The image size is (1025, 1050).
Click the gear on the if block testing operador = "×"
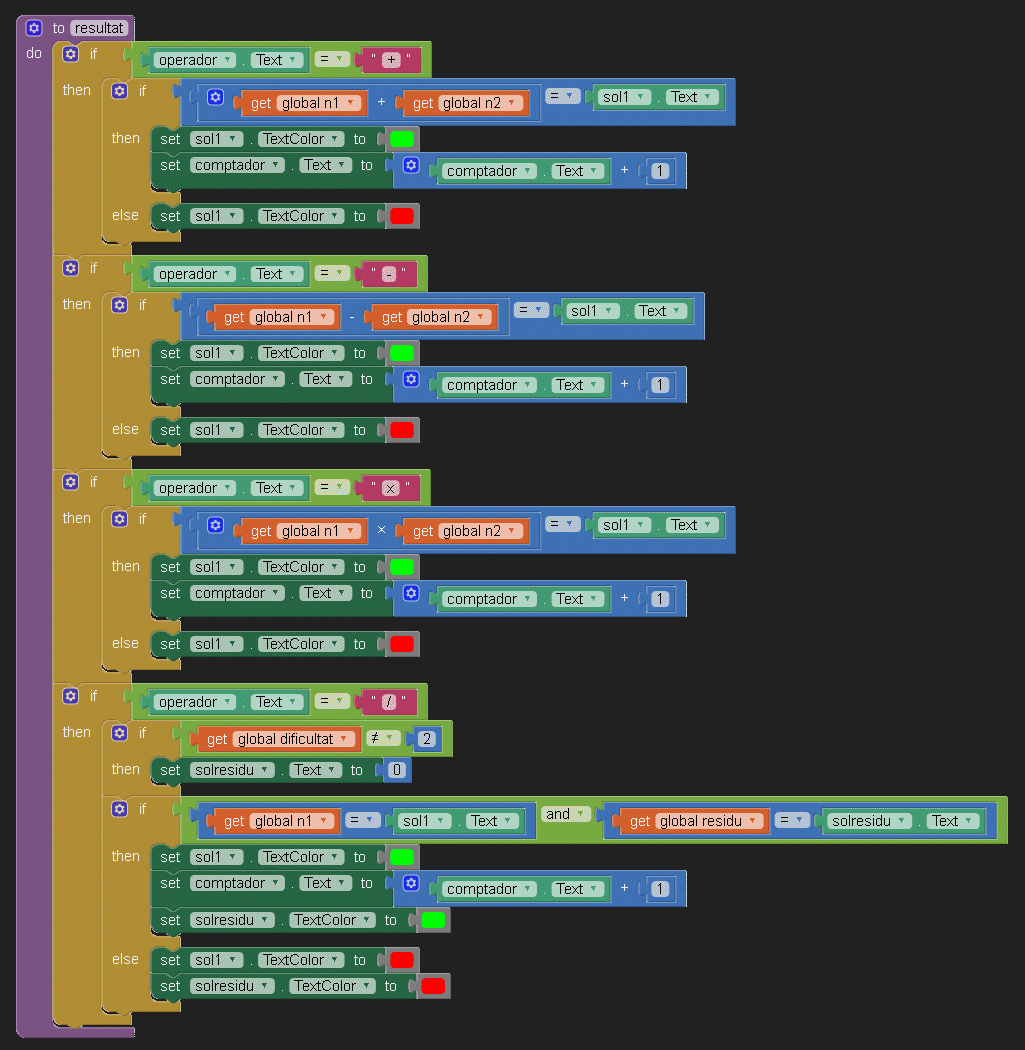tap(71, 482)
